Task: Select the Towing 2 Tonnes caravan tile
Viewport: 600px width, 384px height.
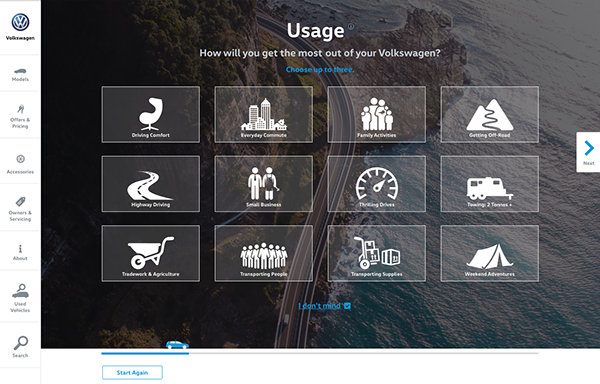Action: (x=489, y=184)
